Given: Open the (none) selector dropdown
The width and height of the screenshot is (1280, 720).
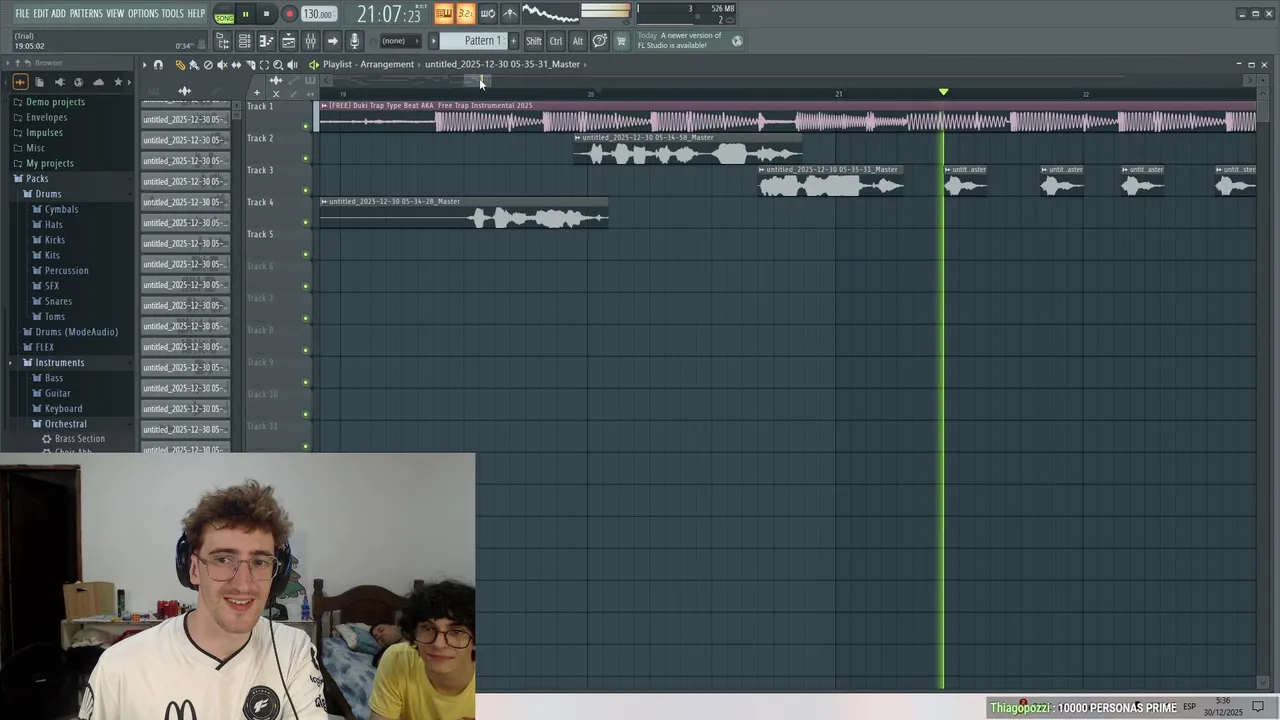Looking at the screenshot, I should point(401,41).
